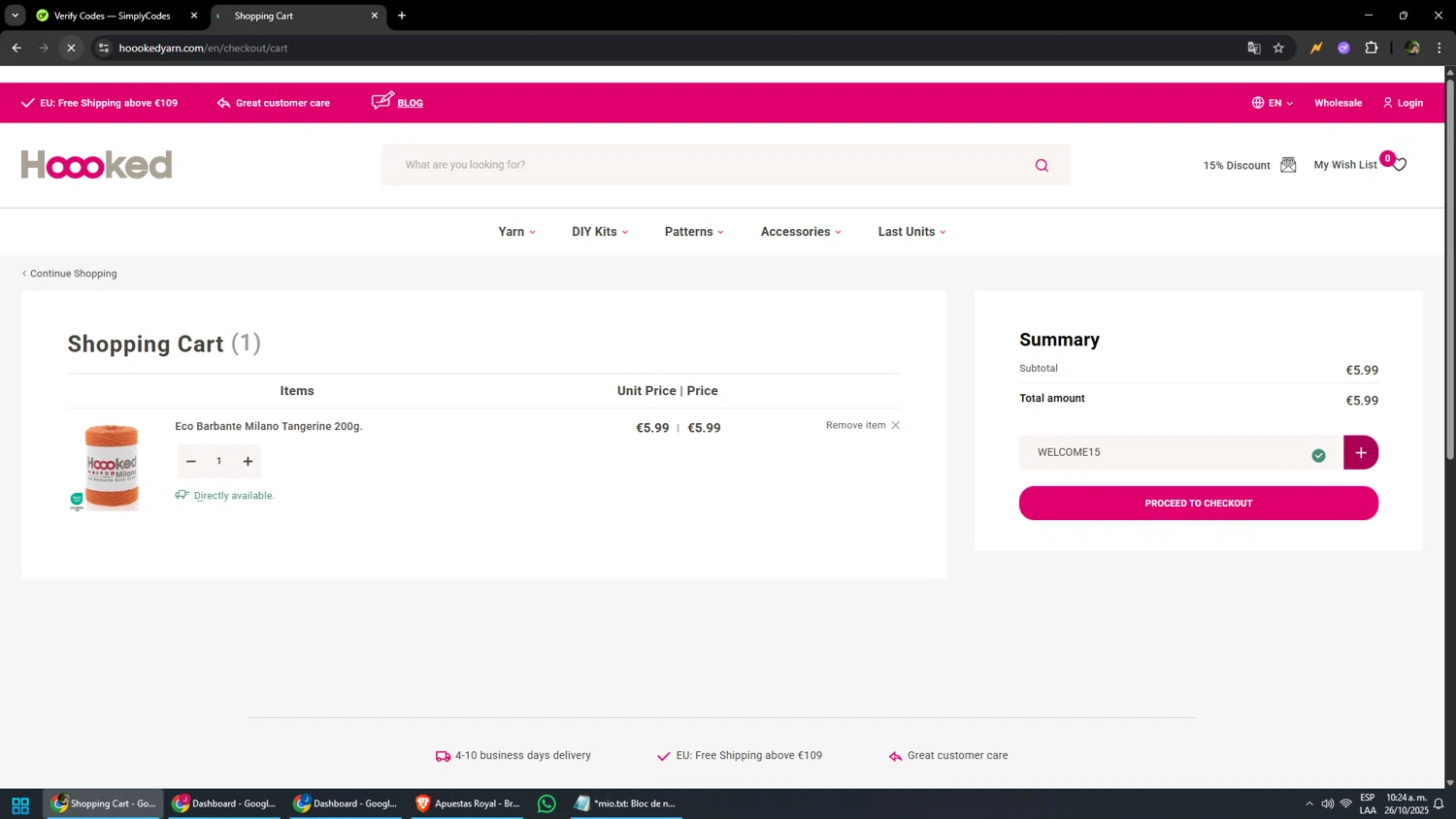Click the browser address bar URL

[204, 48]
